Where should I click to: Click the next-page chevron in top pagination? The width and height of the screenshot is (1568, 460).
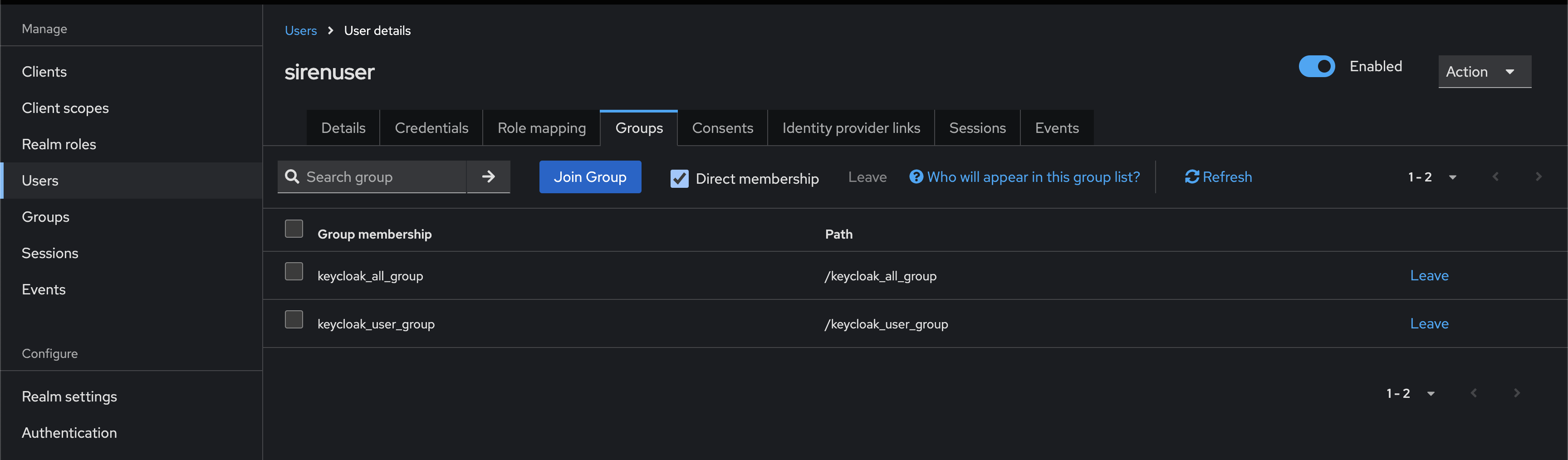(x=1538, y=176)
